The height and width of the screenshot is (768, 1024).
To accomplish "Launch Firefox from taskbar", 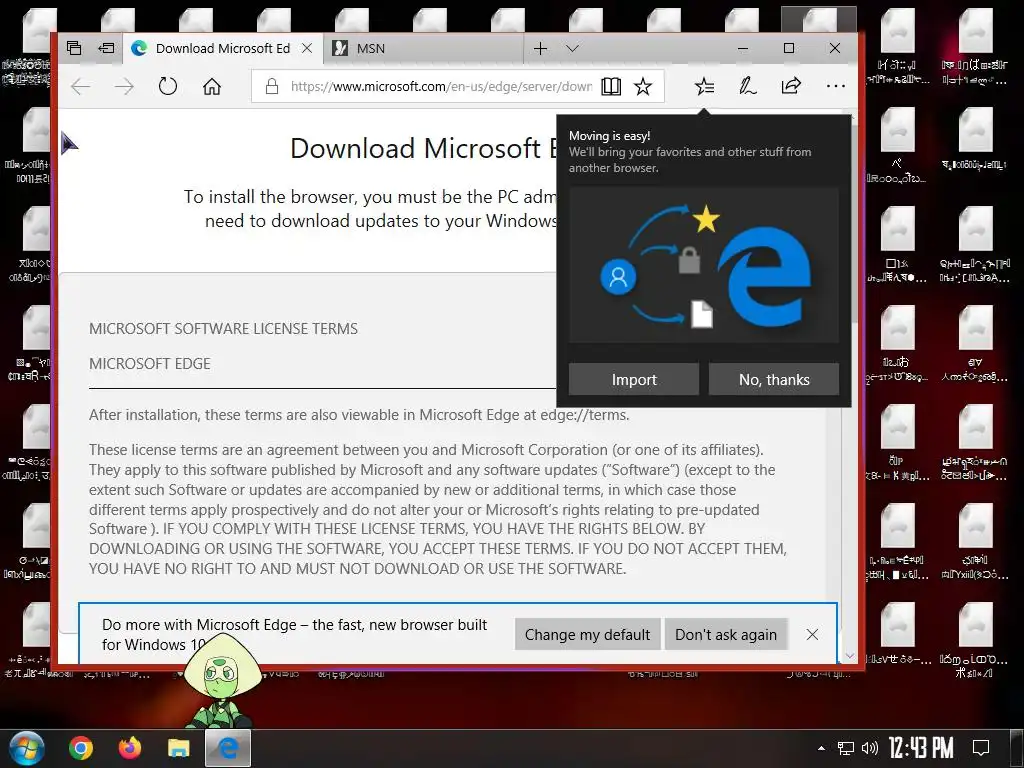I will pos(130,748).
